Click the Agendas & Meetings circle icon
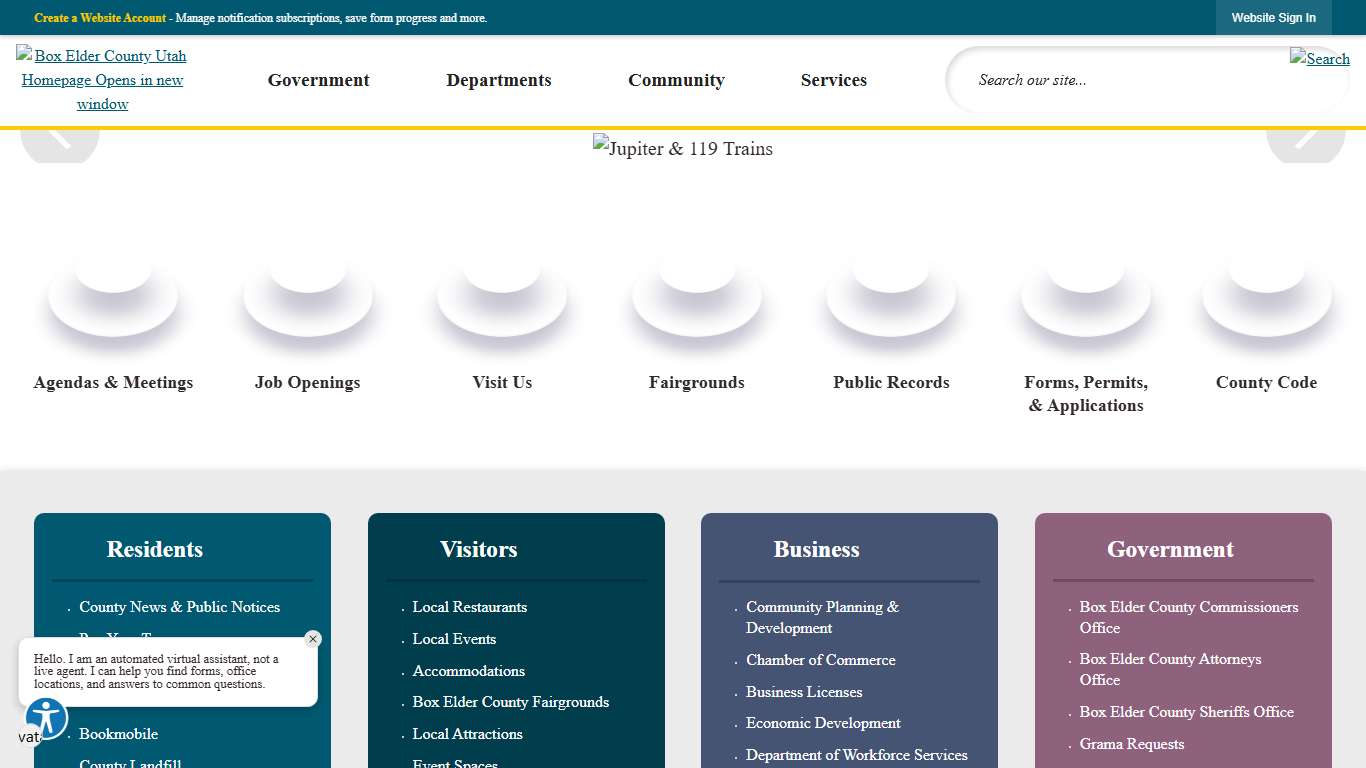1366x768 pixels. click(113, 297)
